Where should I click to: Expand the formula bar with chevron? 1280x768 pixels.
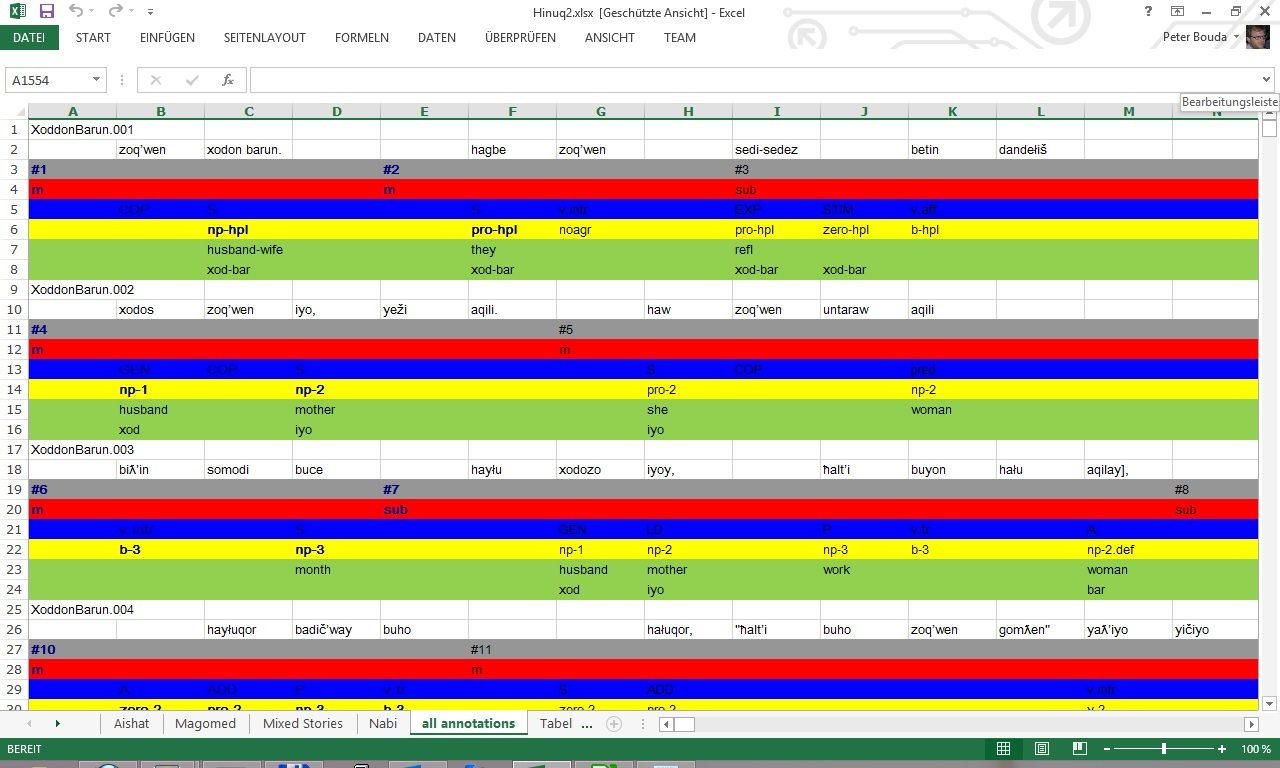[1267, 80]
